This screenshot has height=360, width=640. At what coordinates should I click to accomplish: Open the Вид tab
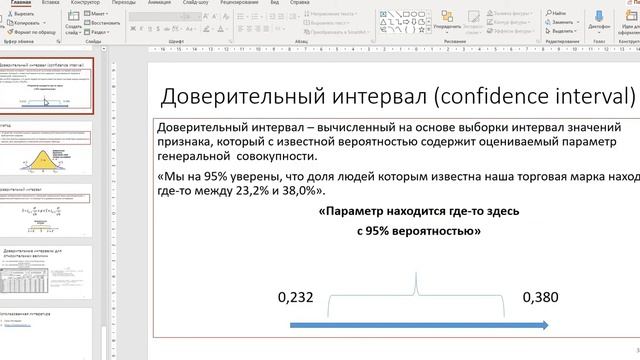[274, 2]
